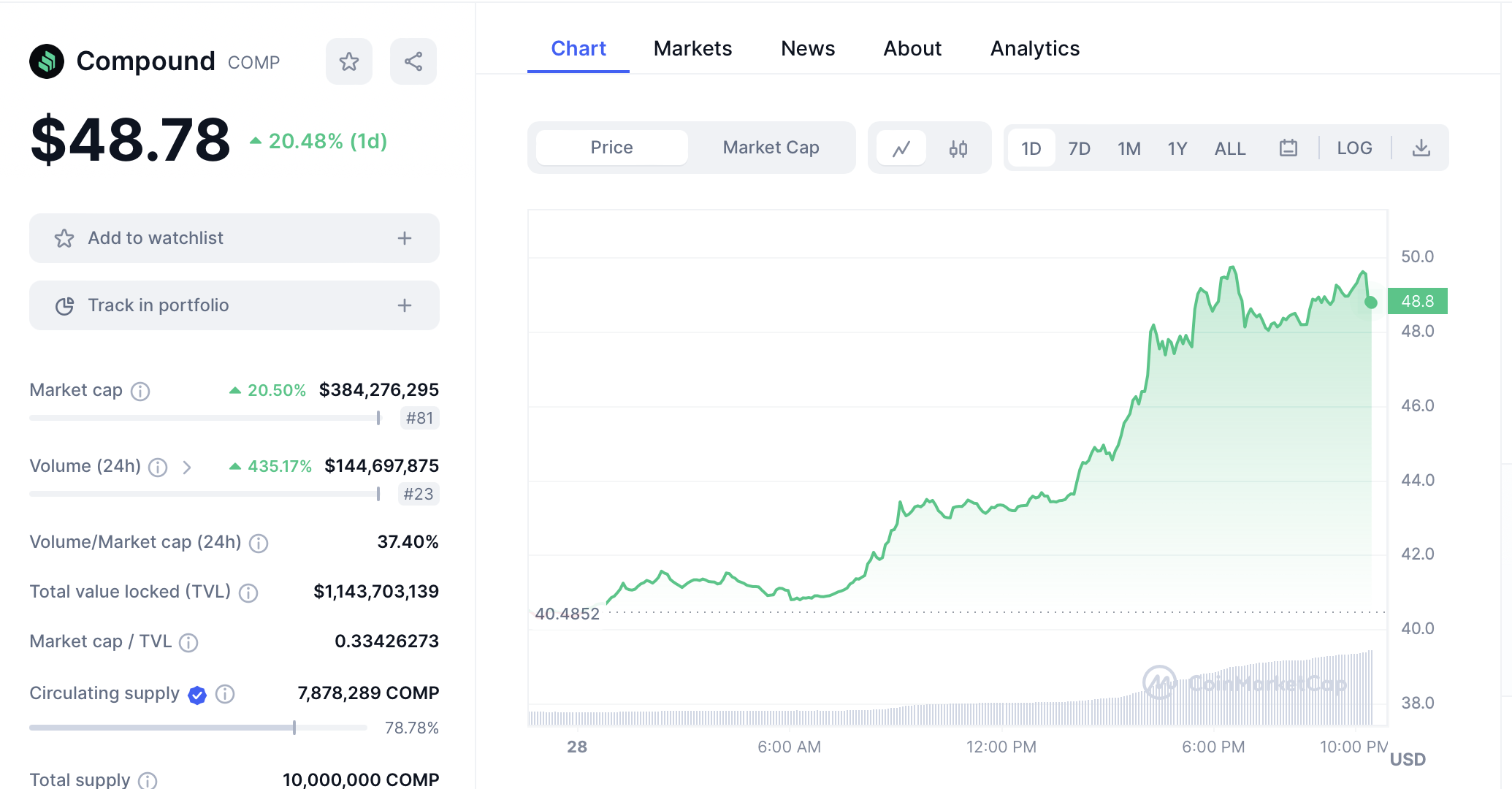Select the 7D time range
This screenshot has width=1512, height=789.
1079,148
